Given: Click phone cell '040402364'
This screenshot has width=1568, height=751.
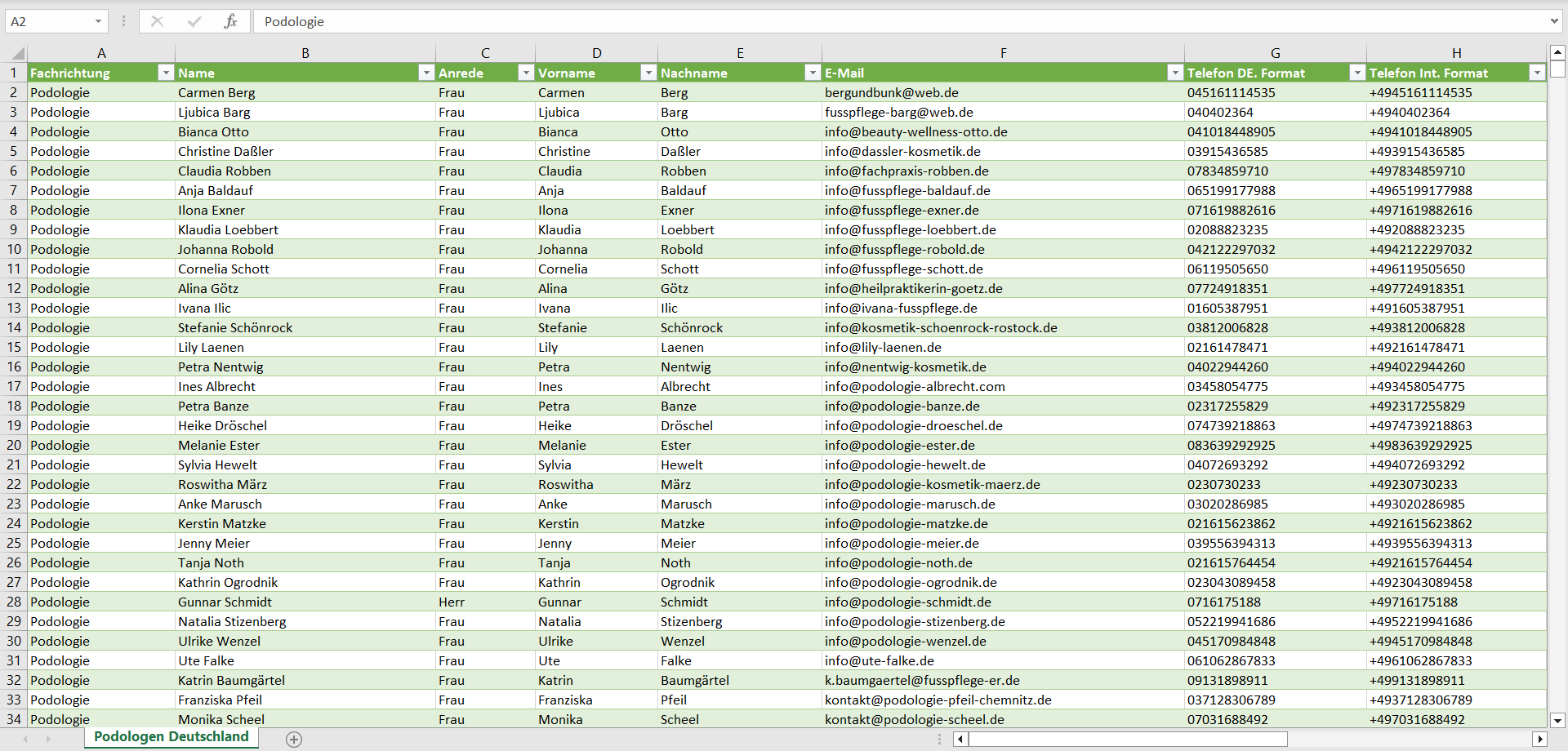Looking at the screenshot, I should coord(1276,112).
